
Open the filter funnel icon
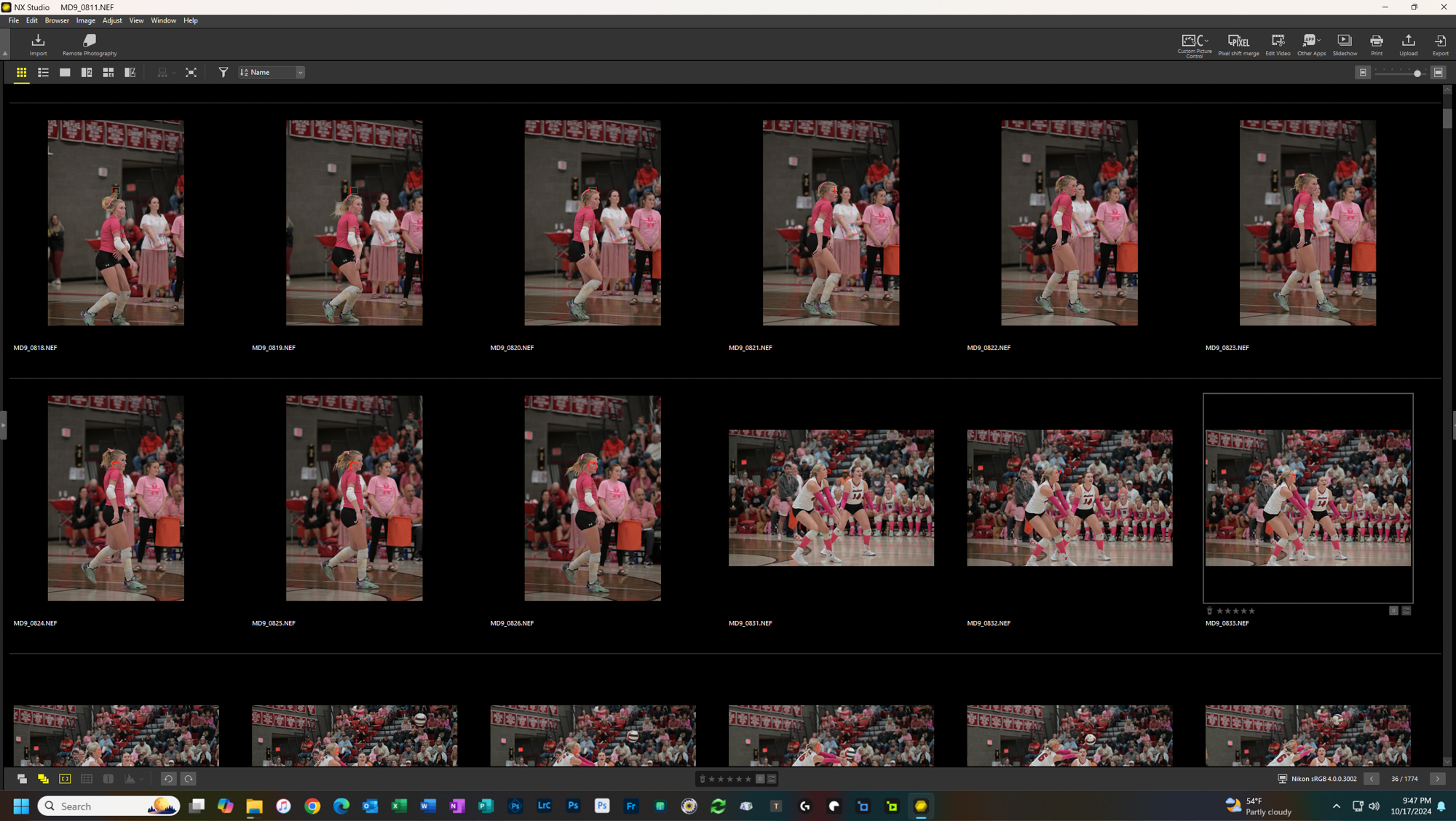223,72
